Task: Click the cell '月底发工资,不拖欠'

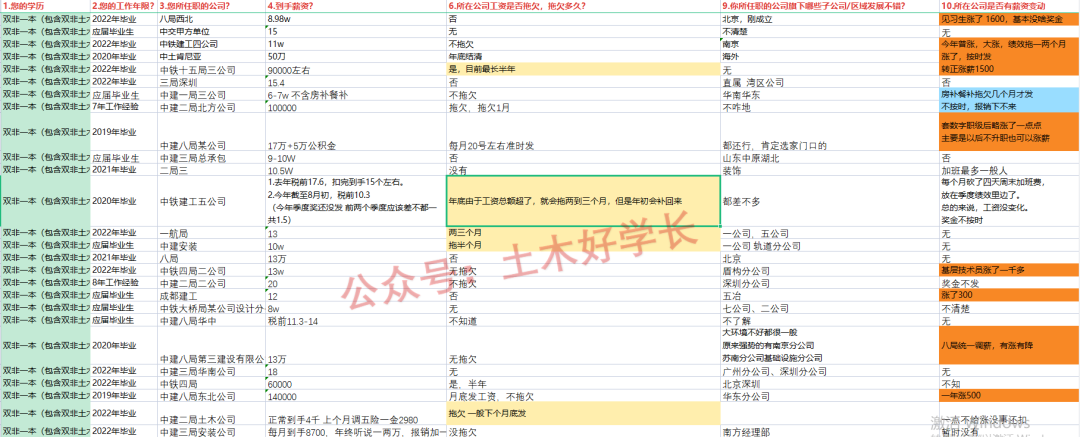Action: click(583, 396)
